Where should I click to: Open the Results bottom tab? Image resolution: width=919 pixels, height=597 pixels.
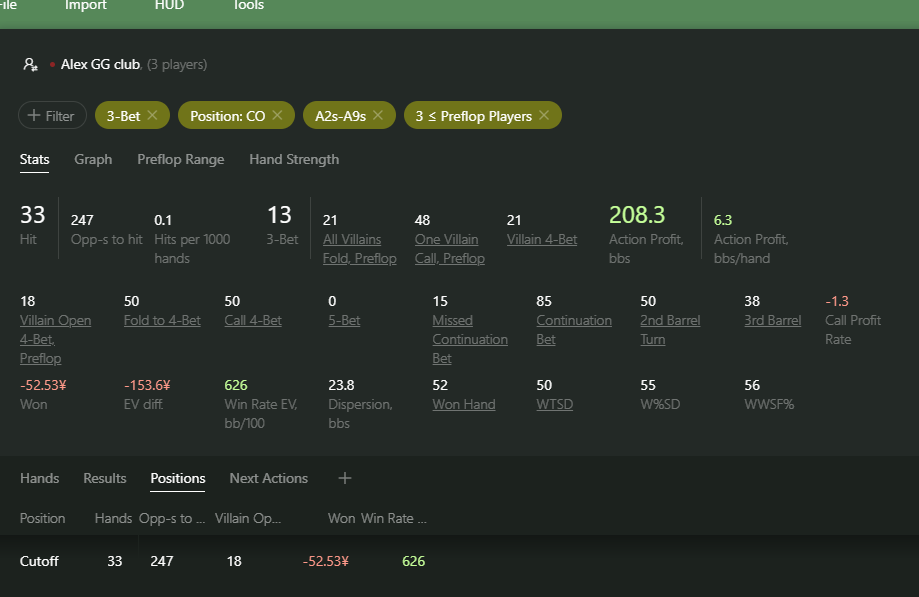click(x=105, y=478)
